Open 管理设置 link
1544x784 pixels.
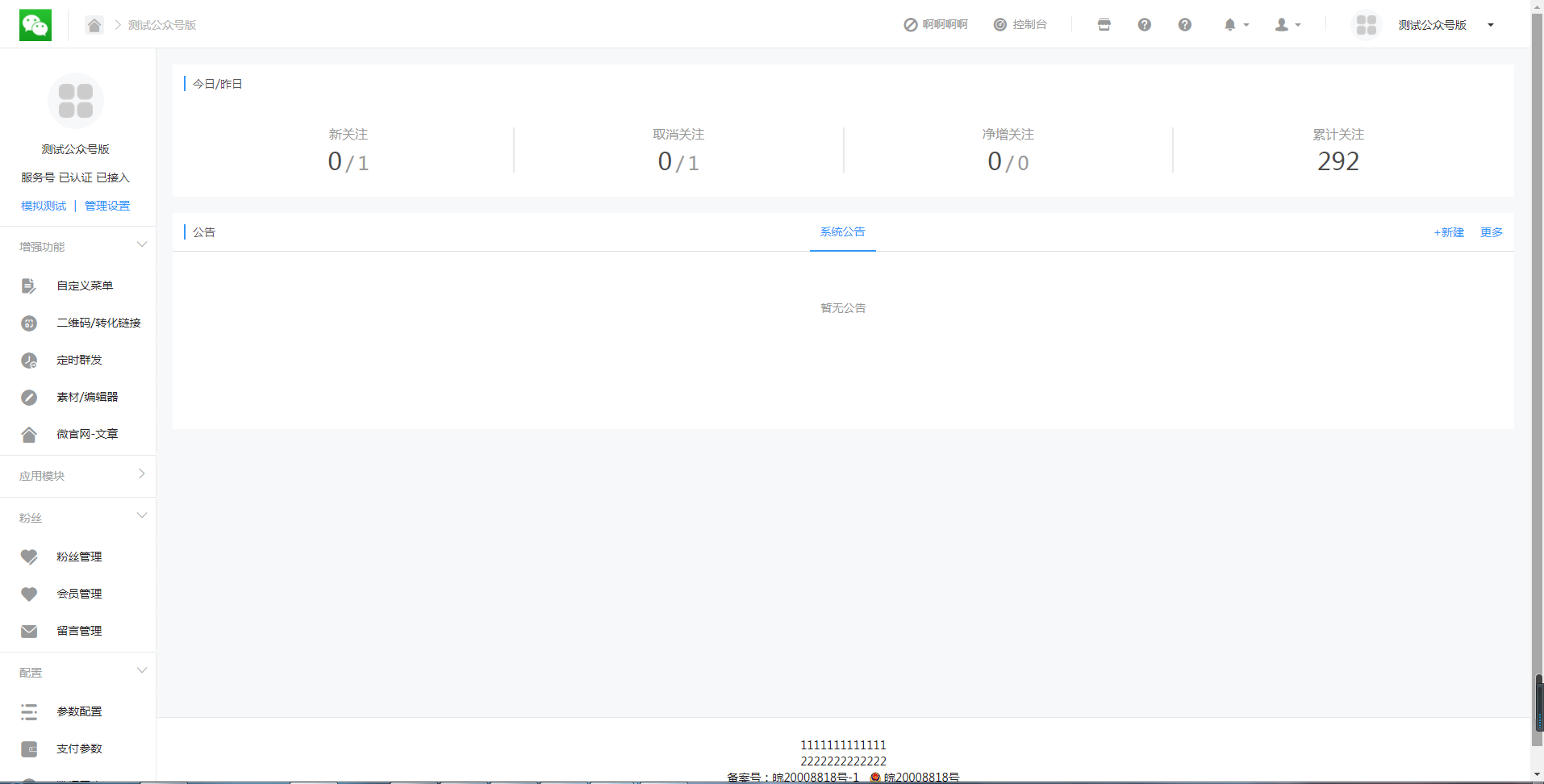(x=107, y=206)
